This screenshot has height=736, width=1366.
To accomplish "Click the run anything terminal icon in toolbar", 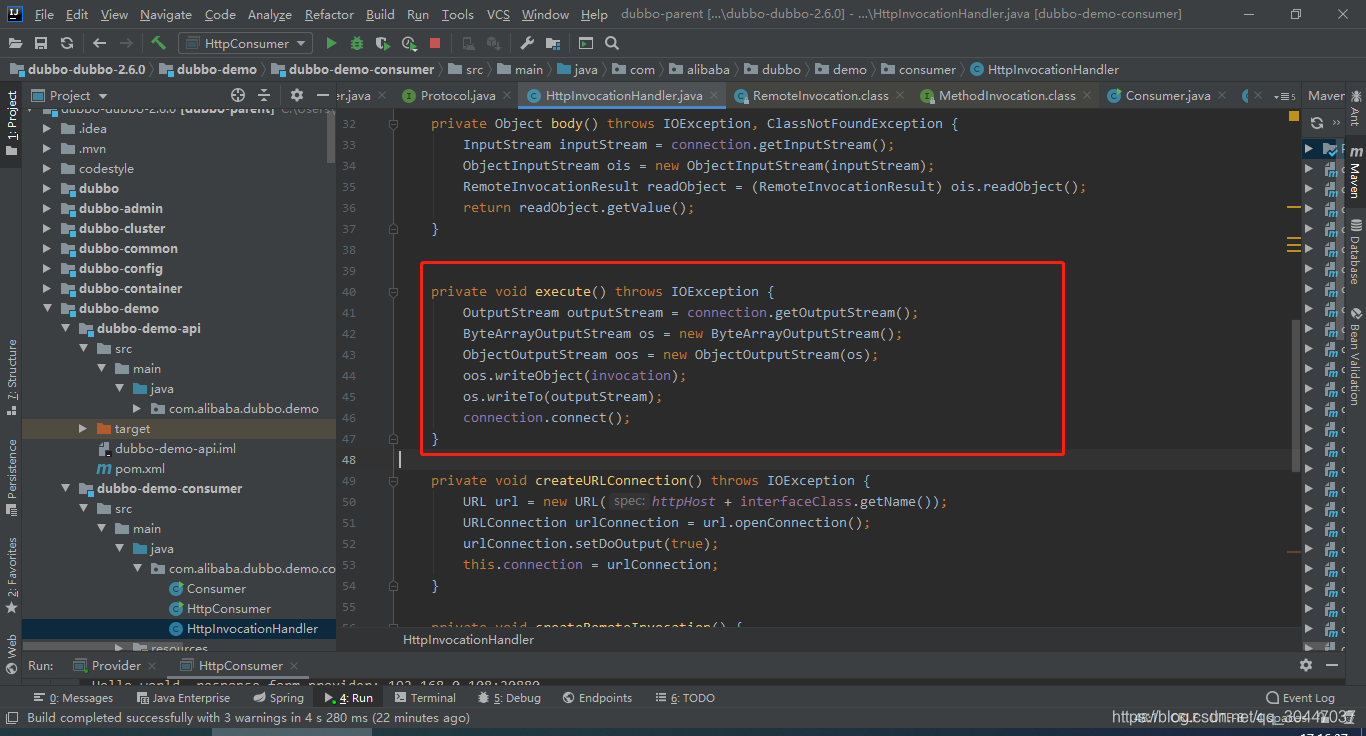I will [586, 43].
